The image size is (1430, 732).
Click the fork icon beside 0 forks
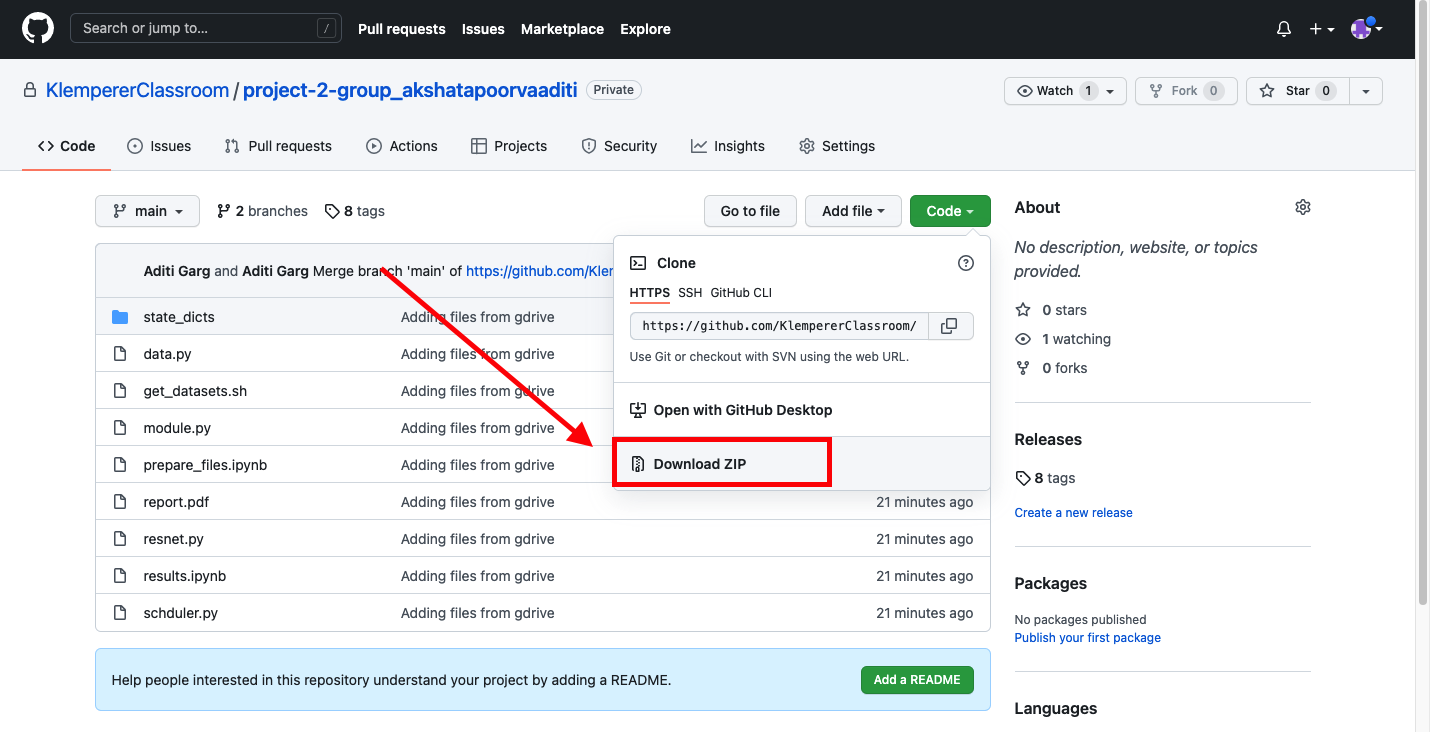coord(1023,368)
